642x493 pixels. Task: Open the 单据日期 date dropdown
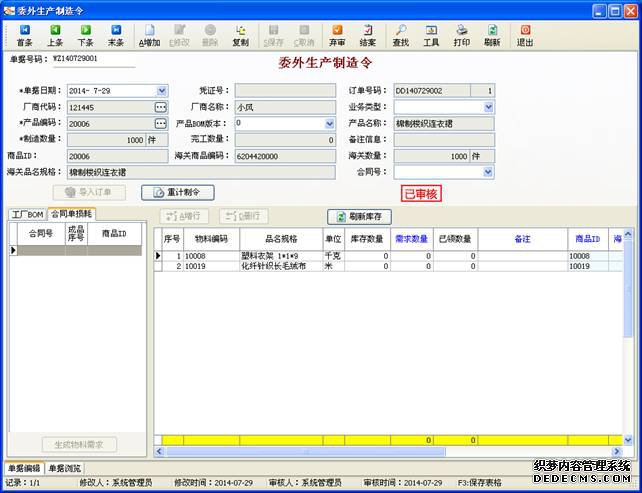pos(162,91)
